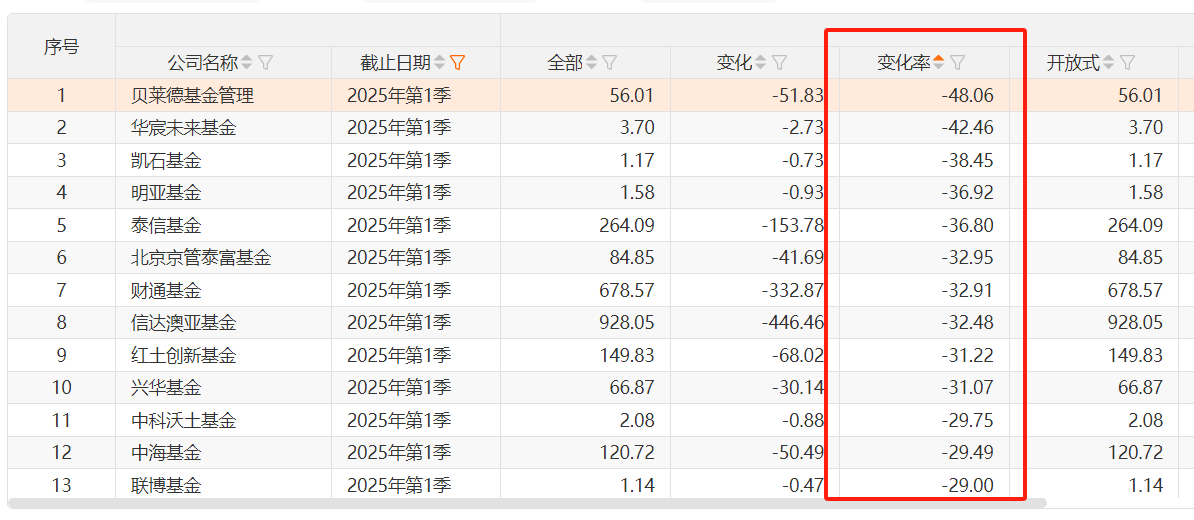The image size is (1194, 520).
Task: Sort by 变化 column arrows
Action: 761,63
